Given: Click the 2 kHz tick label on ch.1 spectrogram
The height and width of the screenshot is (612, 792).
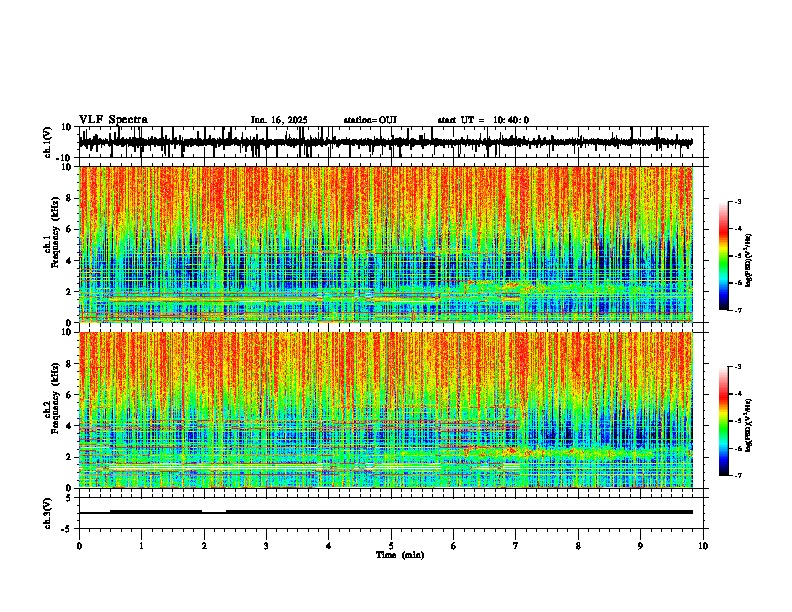Looking at the screenshot, I should pyautogui.click(x=69, y=291).
